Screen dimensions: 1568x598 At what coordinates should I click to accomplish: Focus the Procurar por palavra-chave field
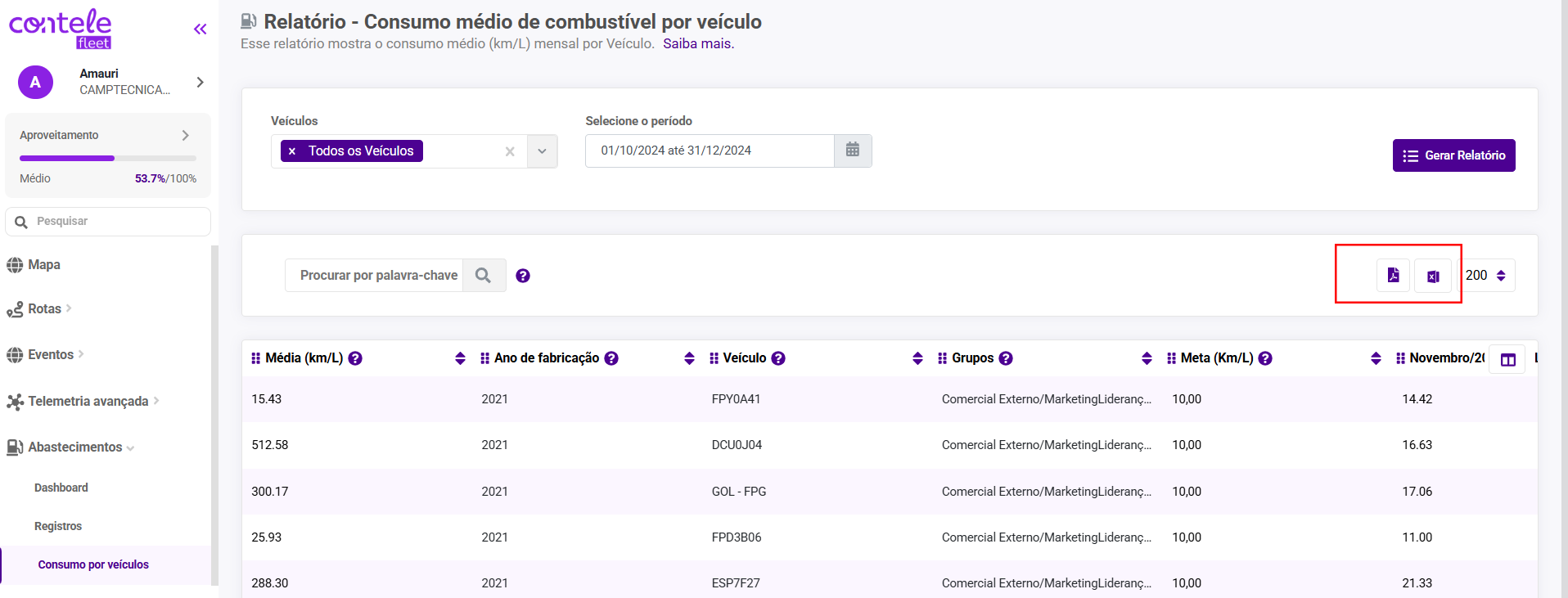point(375,276)
